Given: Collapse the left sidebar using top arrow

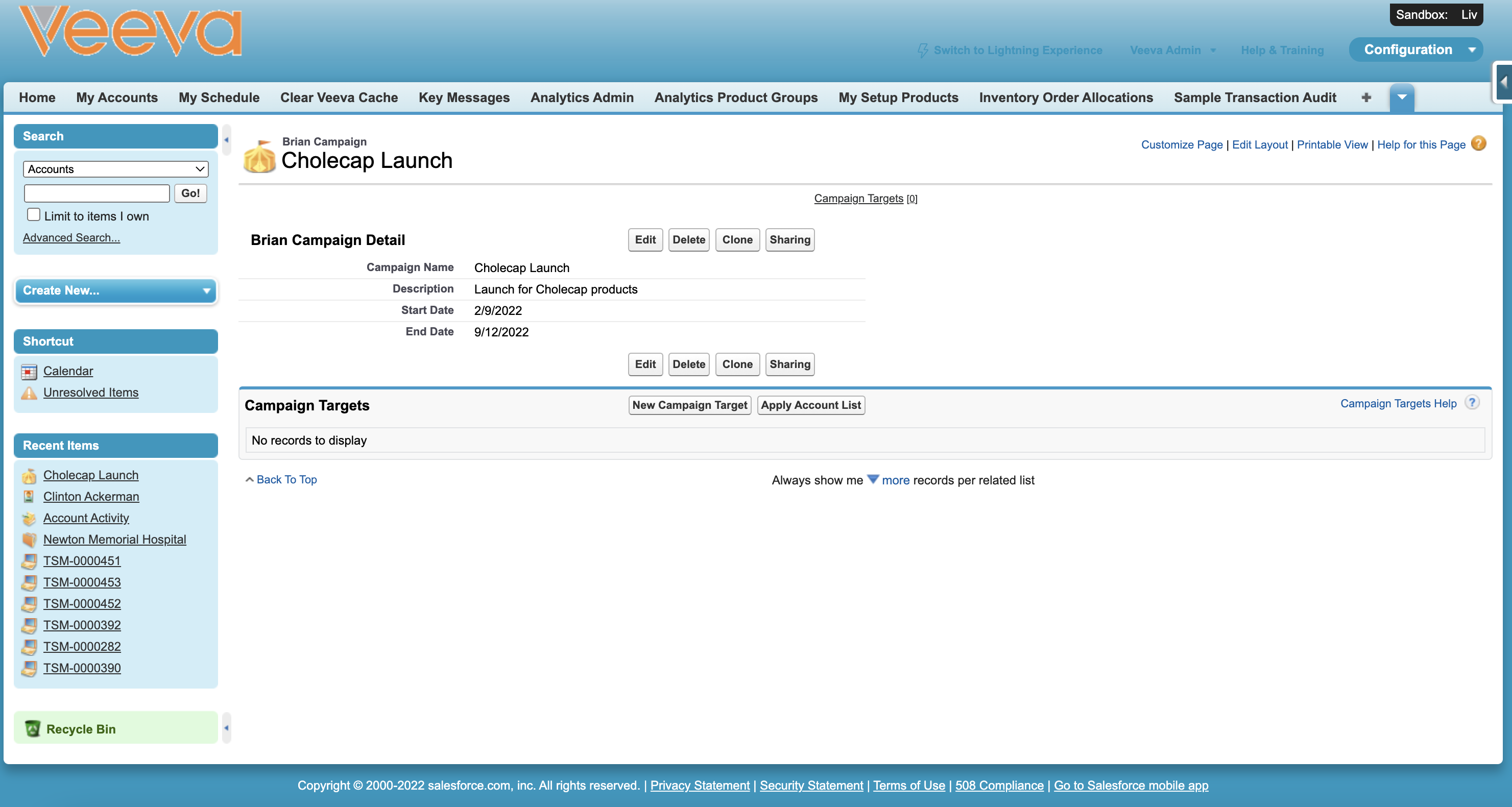Looking at the screenshot, I should tap(227, 140).
